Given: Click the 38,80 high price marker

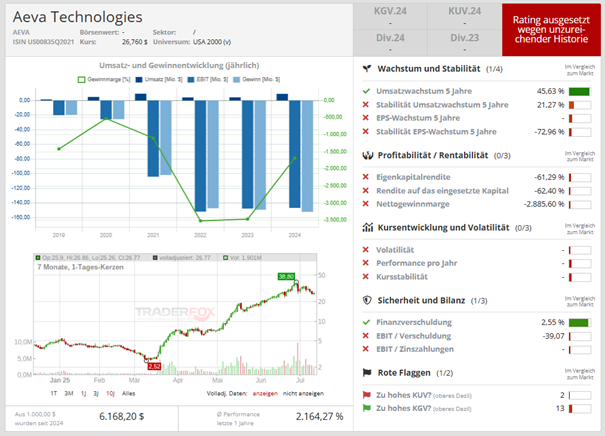Looking at the screenshot, I should 286,276.
